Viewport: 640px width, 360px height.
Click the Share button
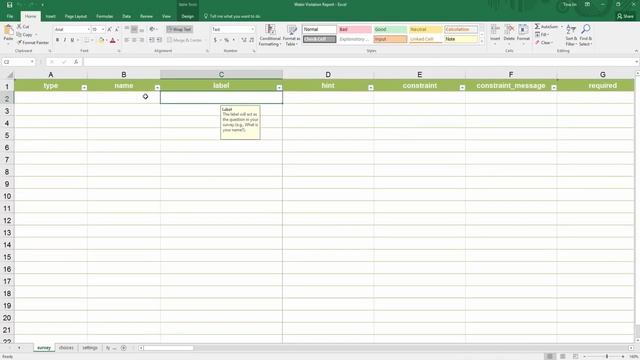[625, 16]
